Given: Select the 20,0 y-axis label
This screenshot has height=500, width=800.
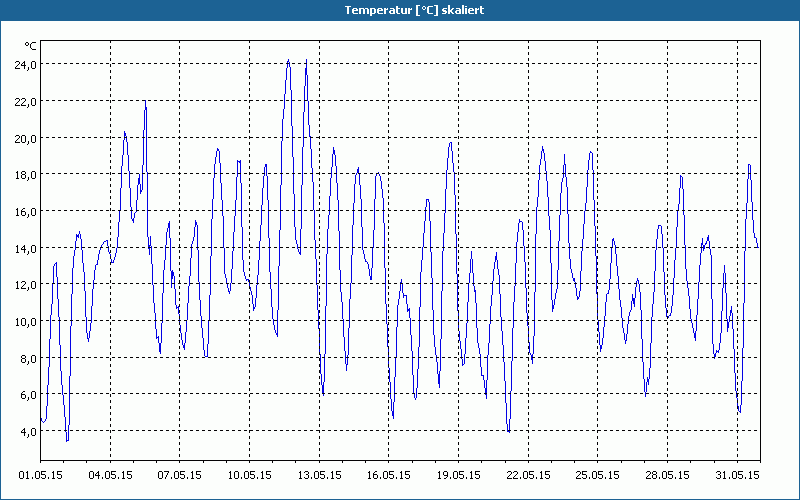Looking at the screenshot, I should click(27, 138).
